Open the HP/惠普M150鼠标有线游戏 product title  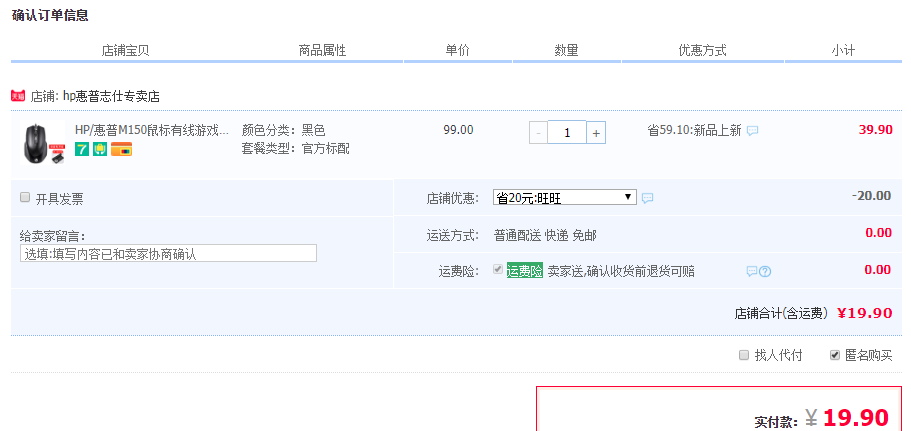(x=152, y=130)
